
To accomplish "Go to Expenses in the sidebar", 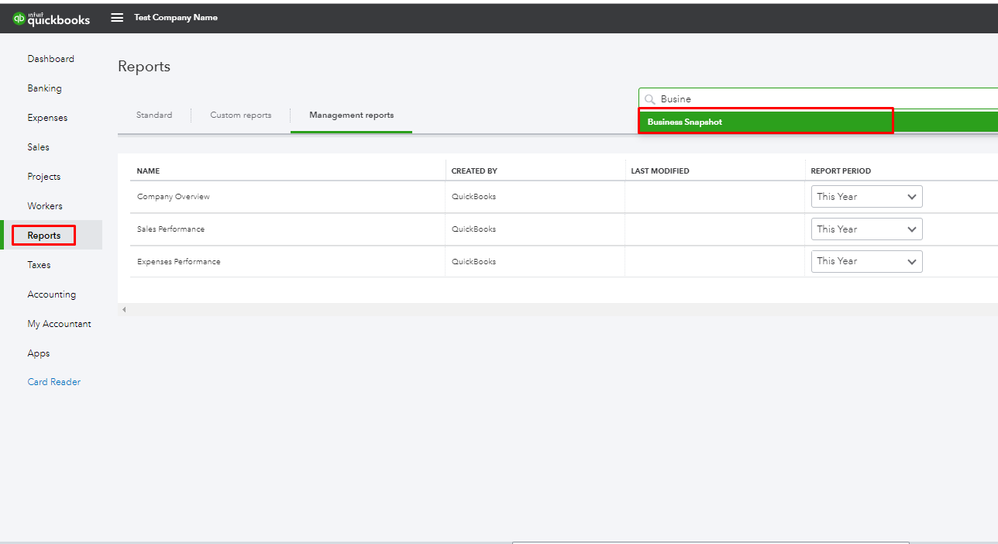I will (x=47, y=118).
